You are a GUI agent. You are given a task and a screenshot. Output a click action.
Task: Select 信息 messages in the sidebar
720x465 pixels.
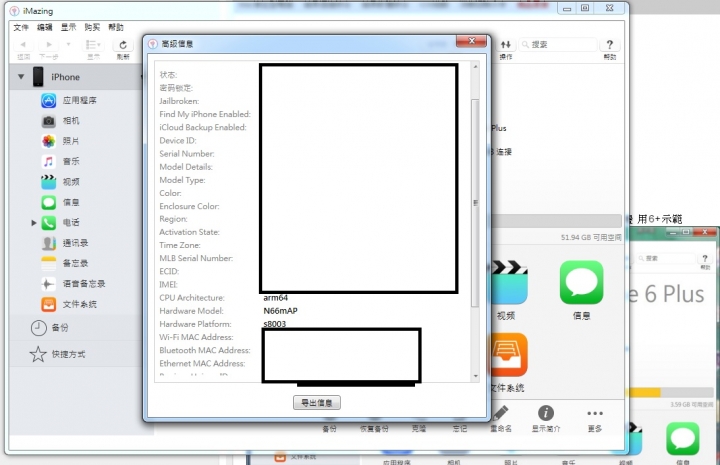click(61, 202)
